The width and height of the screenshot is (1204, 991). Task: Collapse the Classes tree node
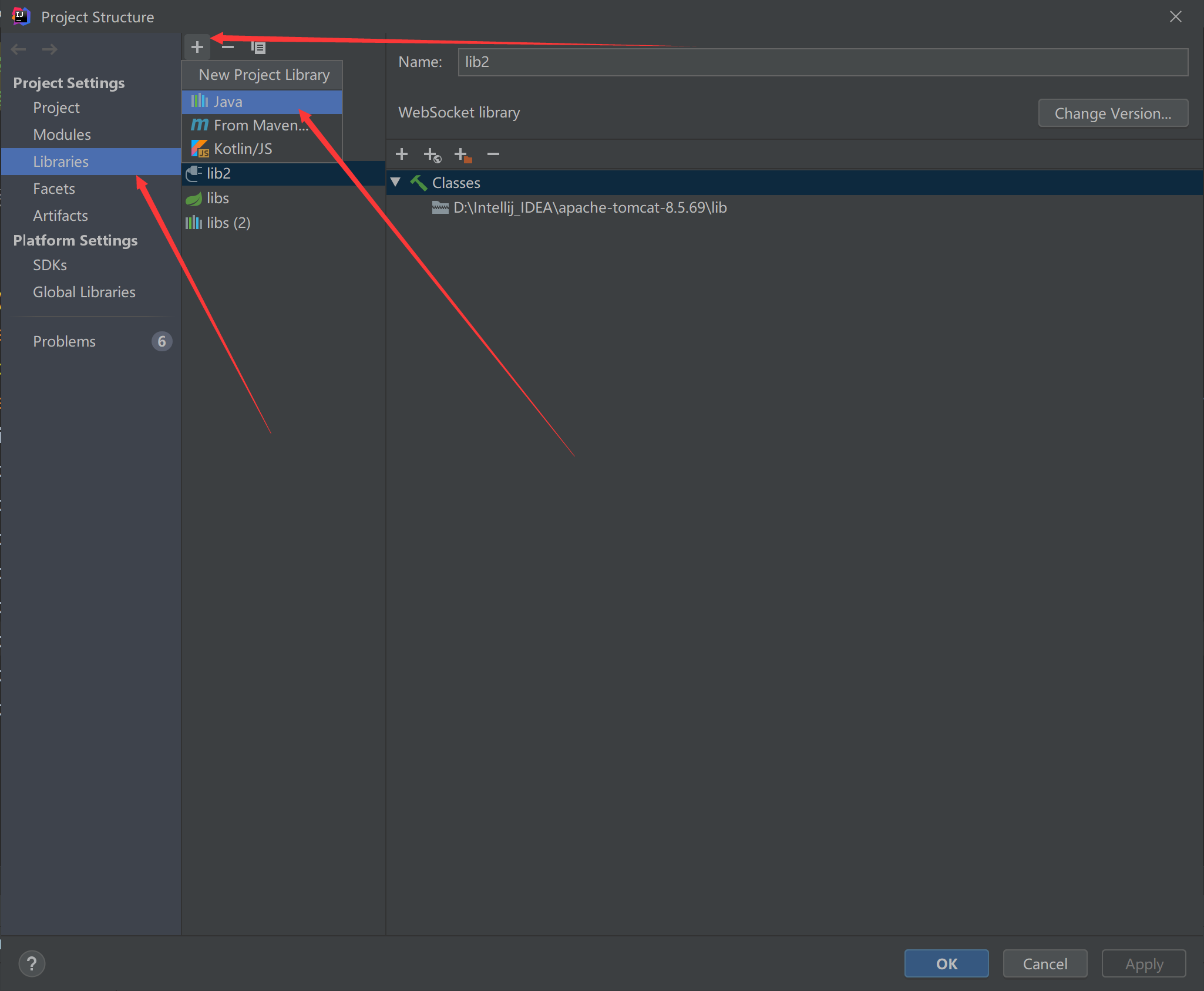pyautogui.click(x=396, y=182)
